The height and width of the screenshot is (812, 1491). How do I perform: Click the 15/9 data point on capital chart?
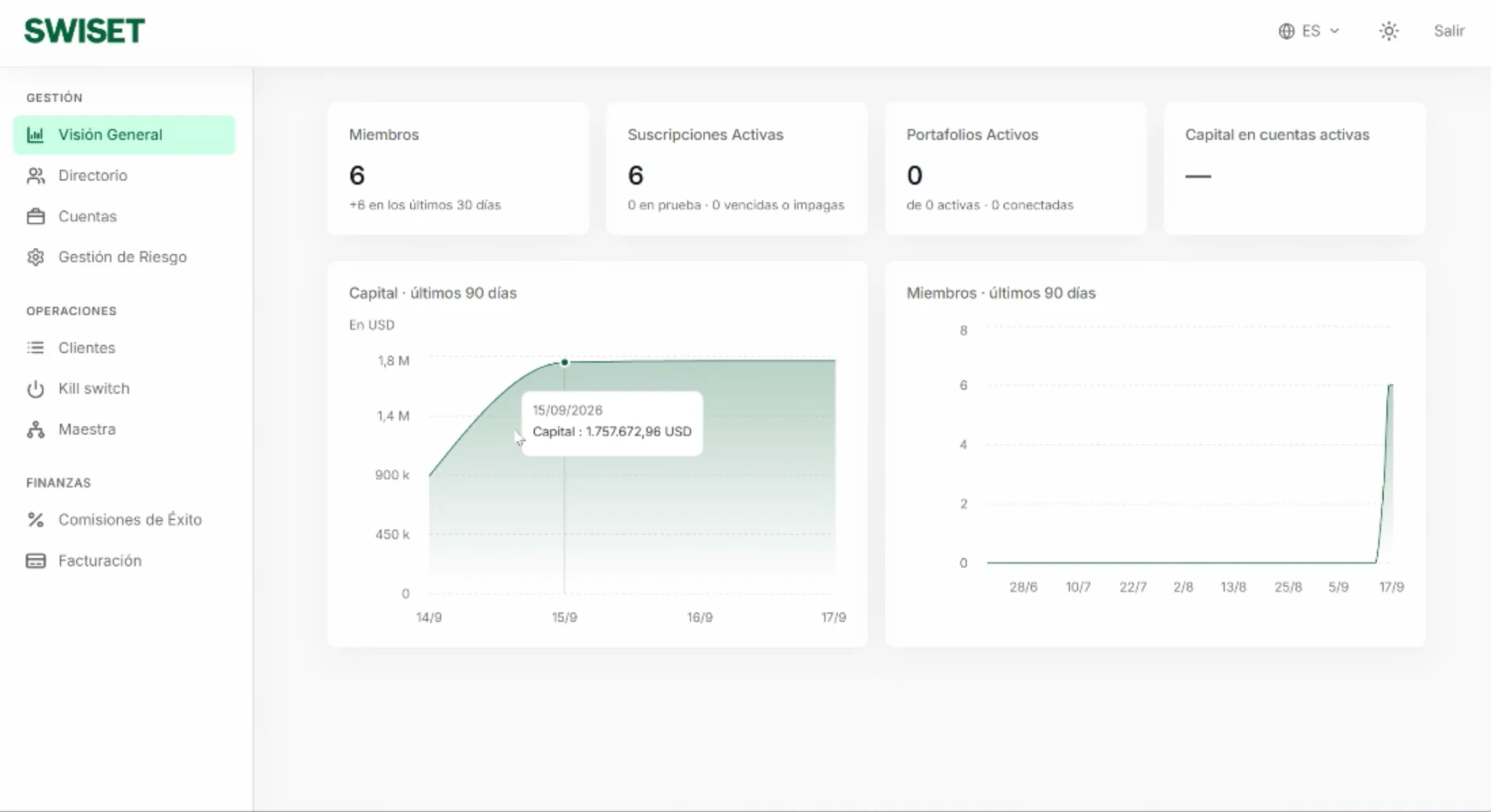(x=565, y=363)
